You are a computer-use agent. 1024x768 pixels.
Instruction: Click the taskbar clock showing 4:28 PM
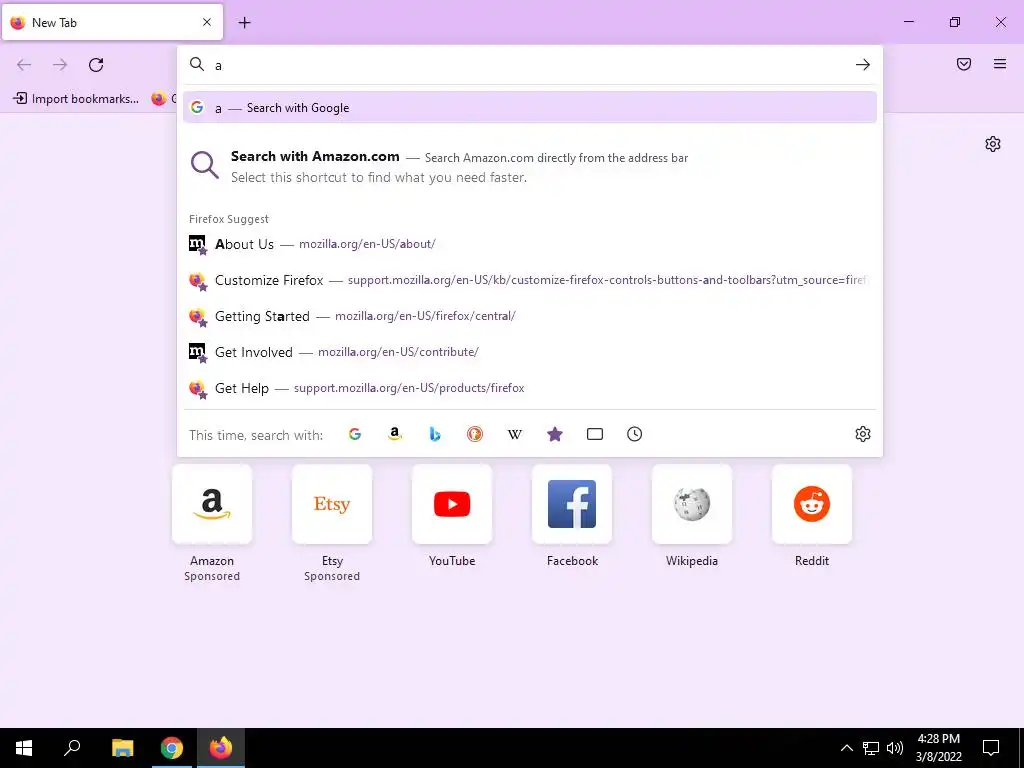pos(938,748)
